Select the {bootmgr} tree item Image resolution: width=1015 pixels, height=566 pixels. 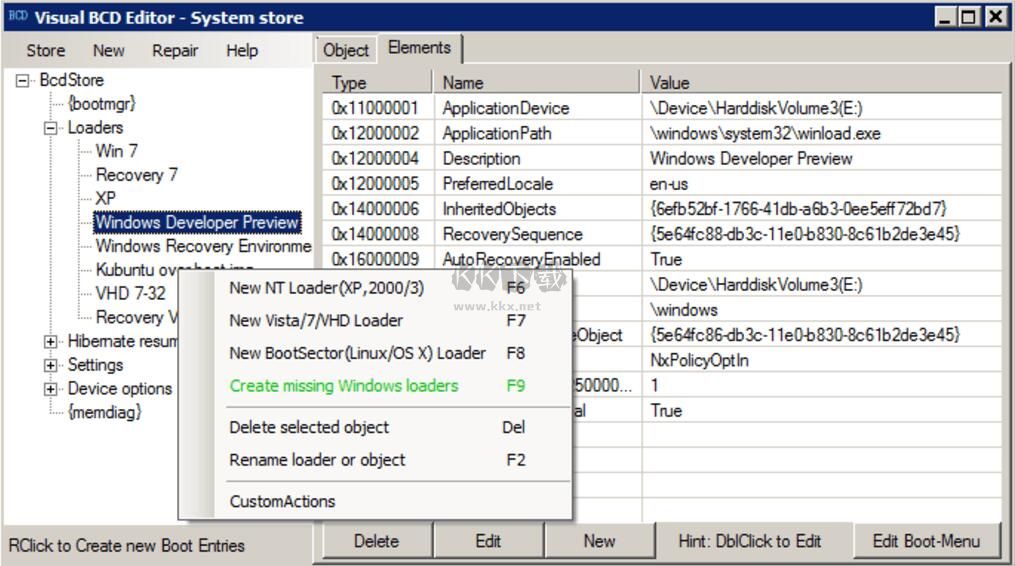coord(101,104)
